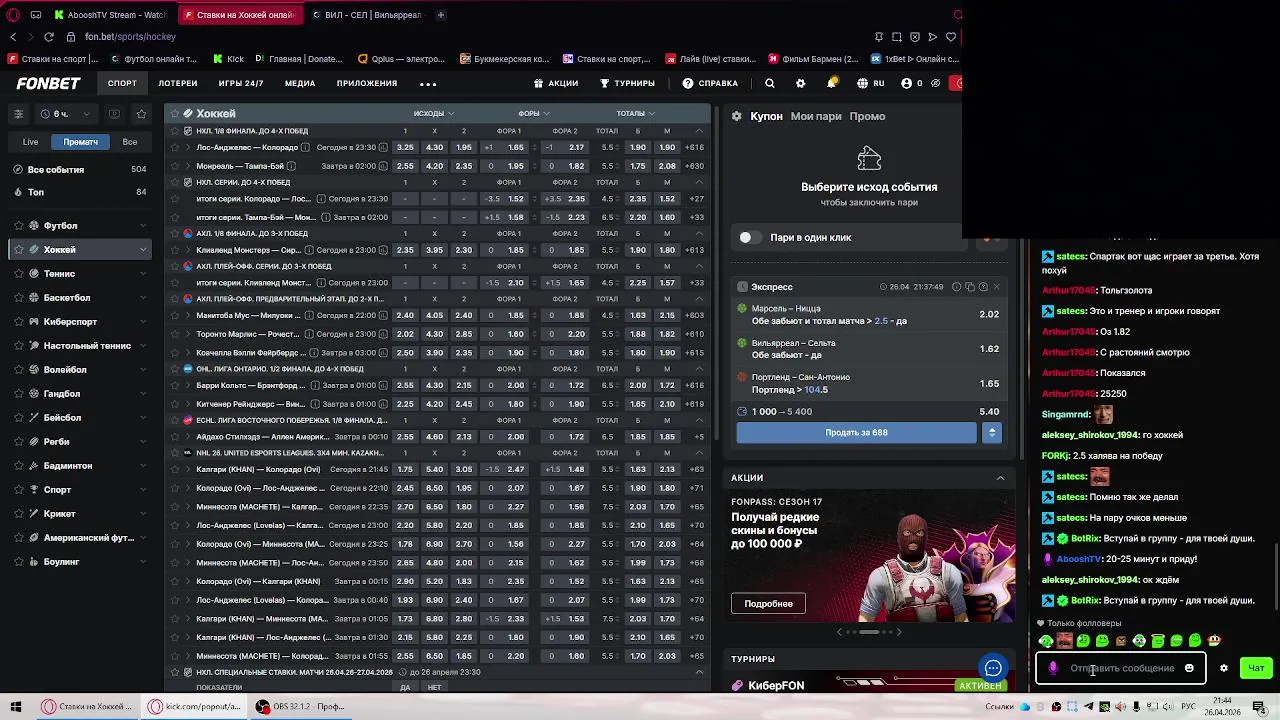This screenshot has height=720, width=1280.
Task: Click the fon.bet address bar
Action: (x=130, y=37)
